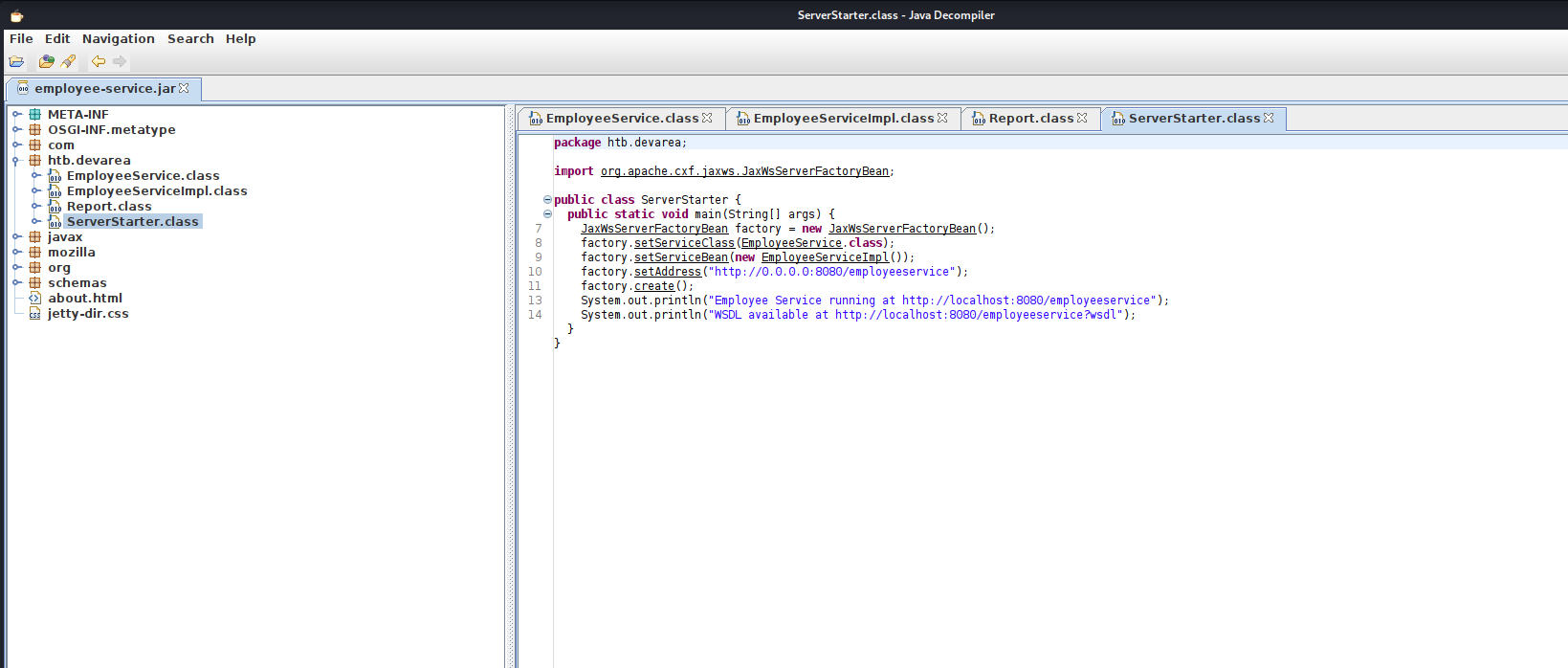The width and height of the screenshot is (1568, 668).
Task: Expand the javax package node
Action: coord(16,237)
